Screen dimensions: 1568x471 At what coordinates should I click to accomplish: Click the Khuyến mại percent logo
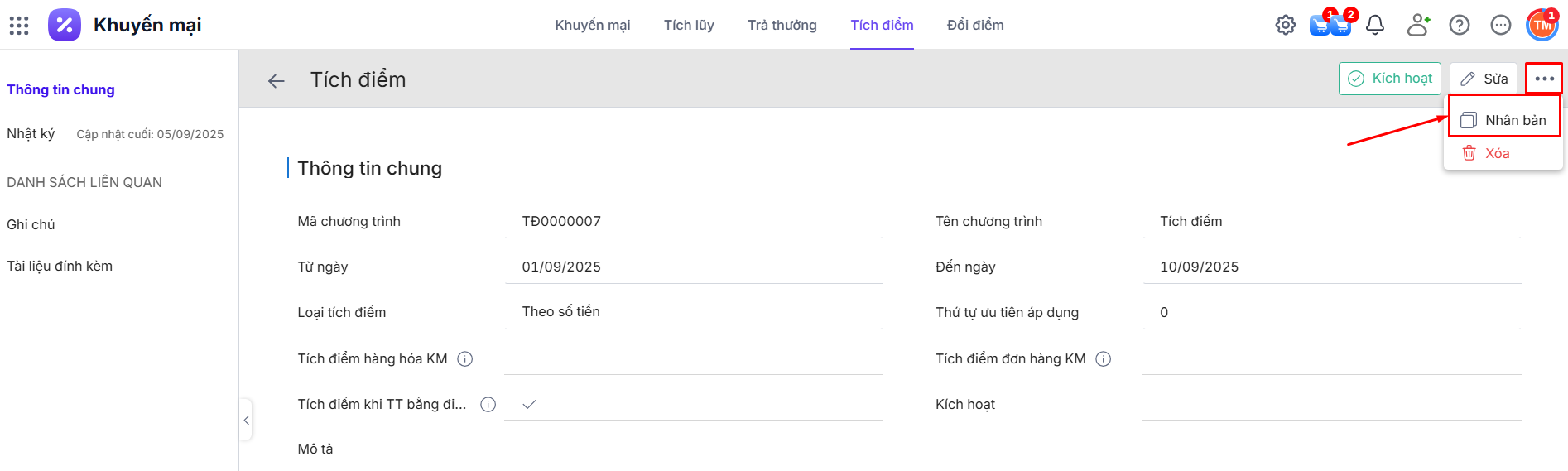point(65,25)
